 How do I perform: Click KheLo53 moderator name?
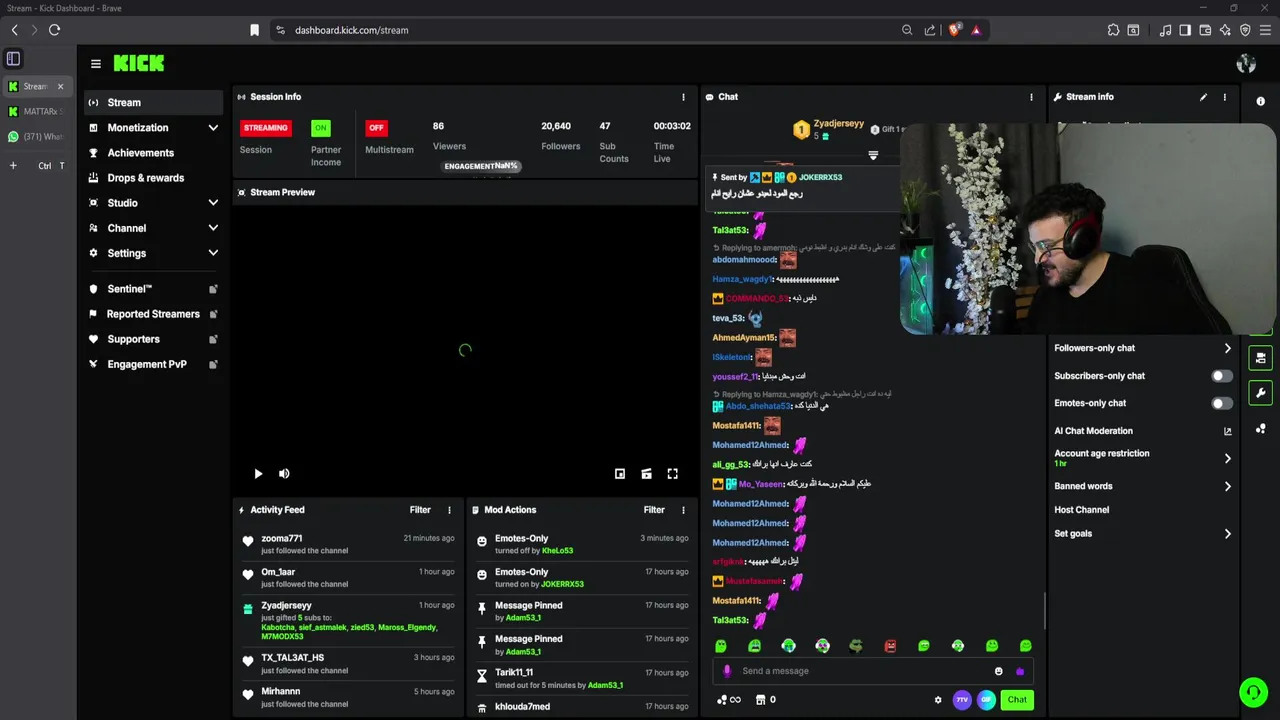pos(557,551)
